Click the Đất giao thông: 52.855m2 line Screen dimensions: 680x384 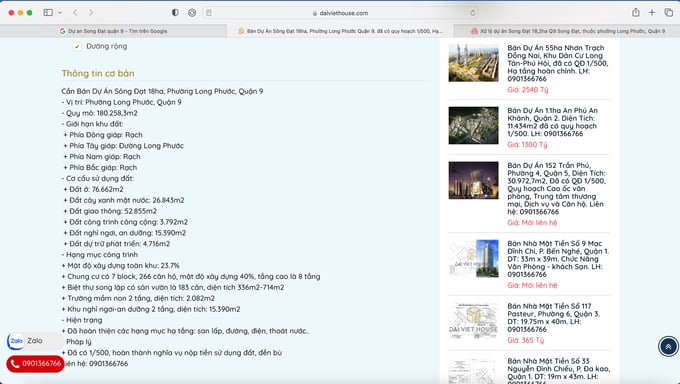pos(110,211)
